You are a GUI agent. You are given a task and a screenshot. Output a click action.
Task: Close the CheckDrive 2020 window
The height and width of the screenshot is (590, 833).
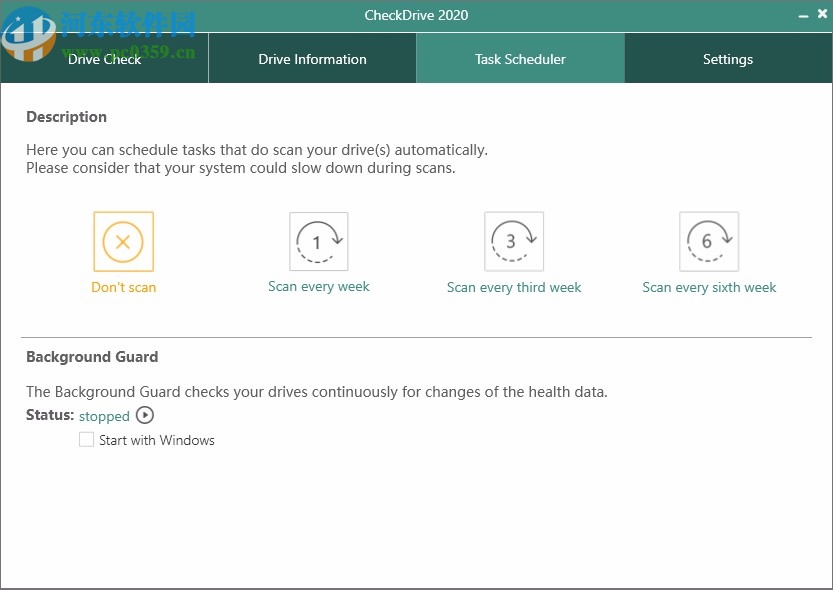coord(822,14)
